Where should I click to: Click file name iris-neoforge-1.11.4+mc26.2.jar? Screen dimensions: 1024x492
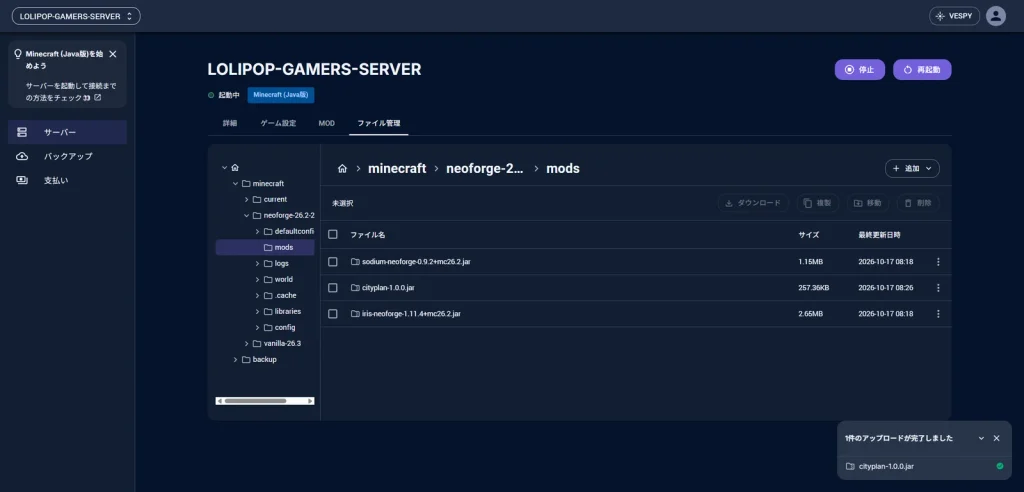pos(411,314)
